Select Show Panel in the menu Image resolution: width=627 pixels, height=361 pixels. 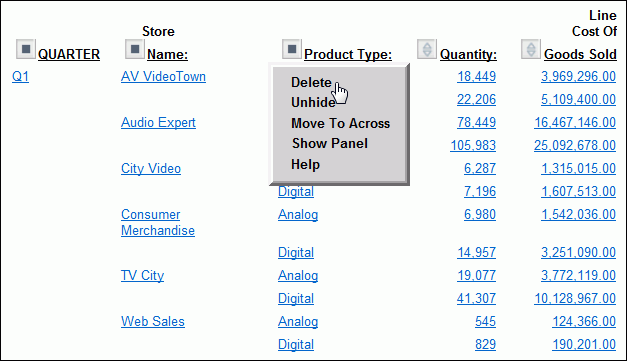[x=329, y=144]
